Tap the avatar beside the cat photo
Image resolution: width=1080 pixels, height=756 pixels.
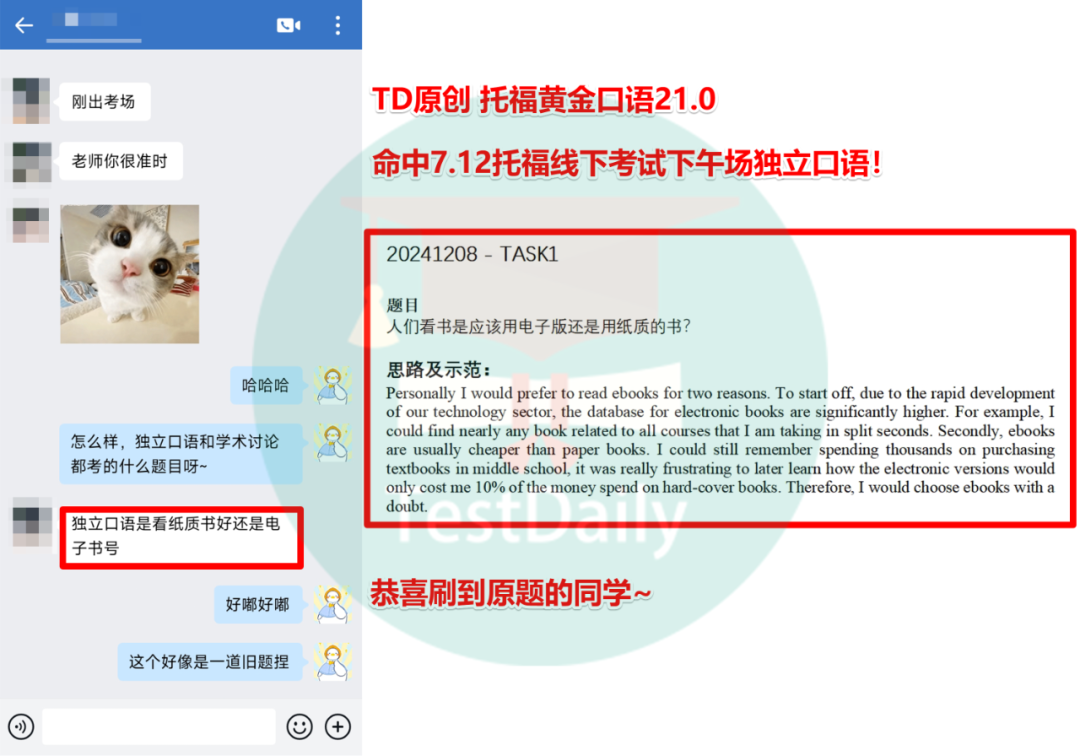tap(30, 220)
